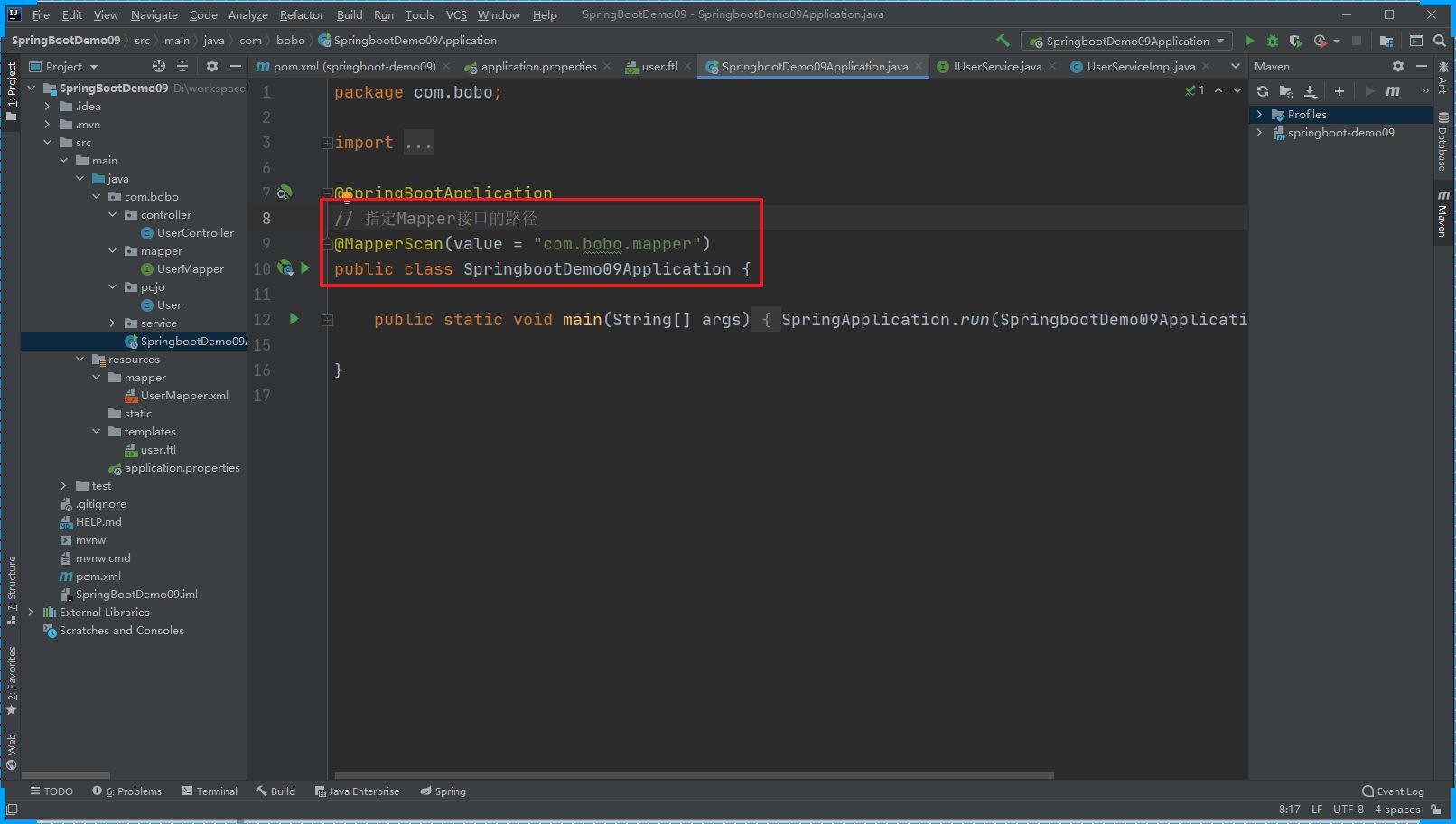Toggle the Structure tool window button

pos(12,590)
